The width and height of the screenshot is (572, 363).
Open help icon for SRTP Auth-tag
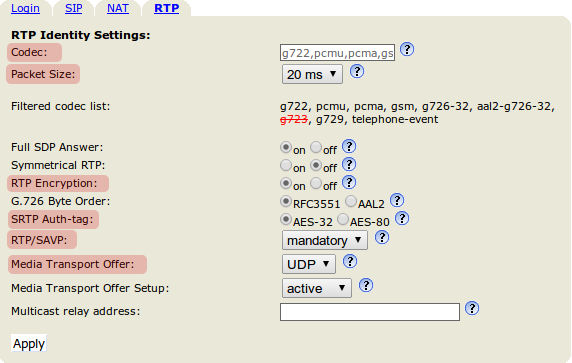coord(402,219)
